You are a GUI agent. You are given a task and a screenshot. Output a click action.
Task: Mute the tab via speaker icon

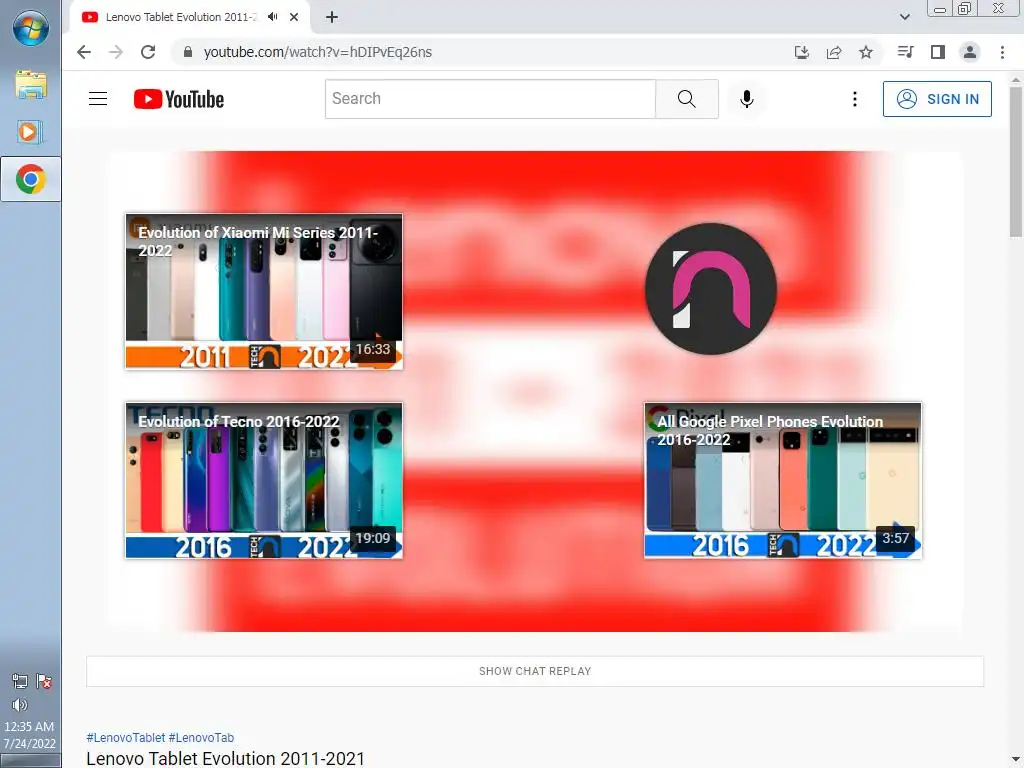tap(272, 17)
